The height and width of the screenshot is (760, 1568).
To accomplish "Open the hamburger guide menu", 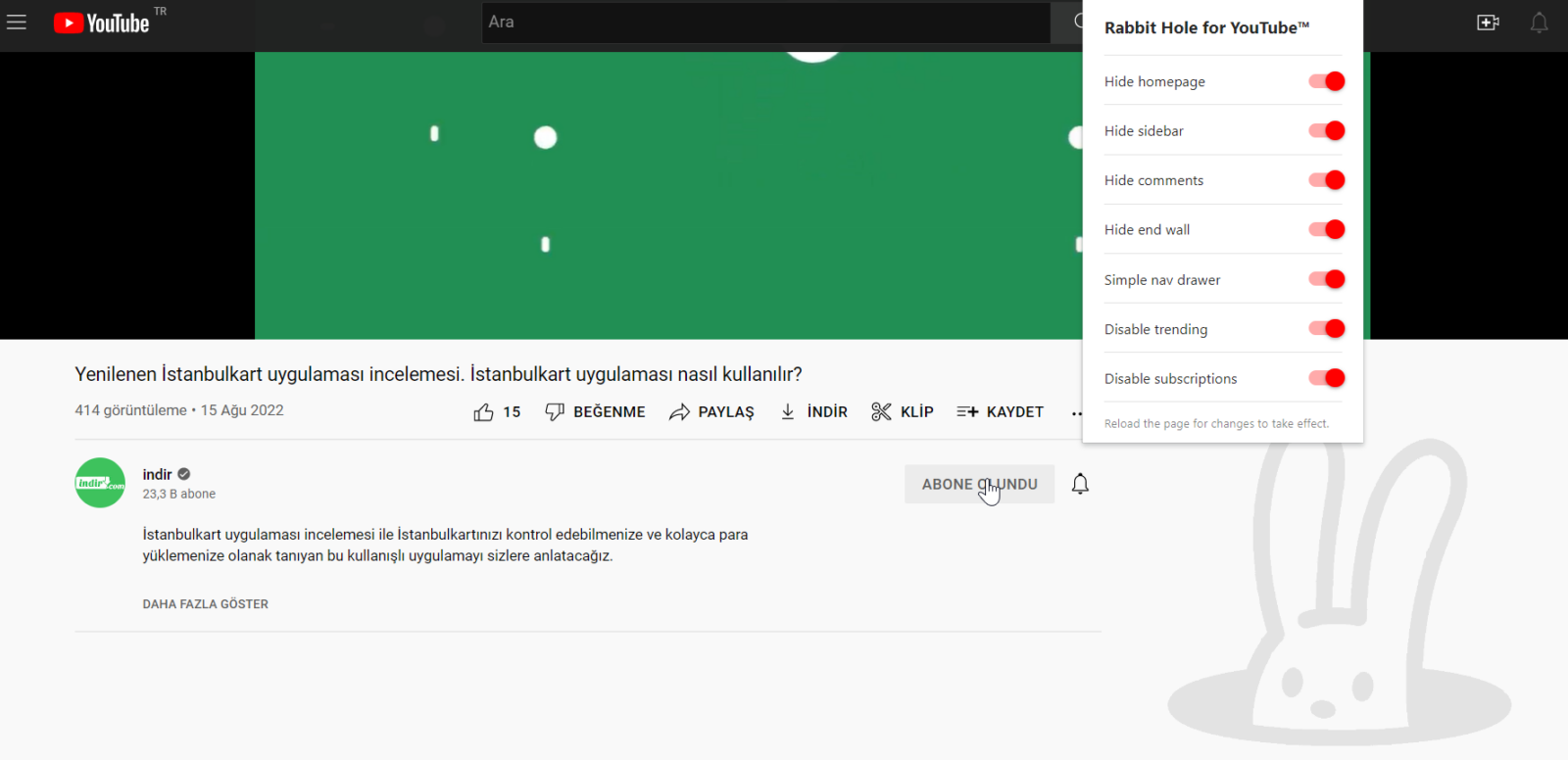I will pyautogui.click(x=17, y=22).
